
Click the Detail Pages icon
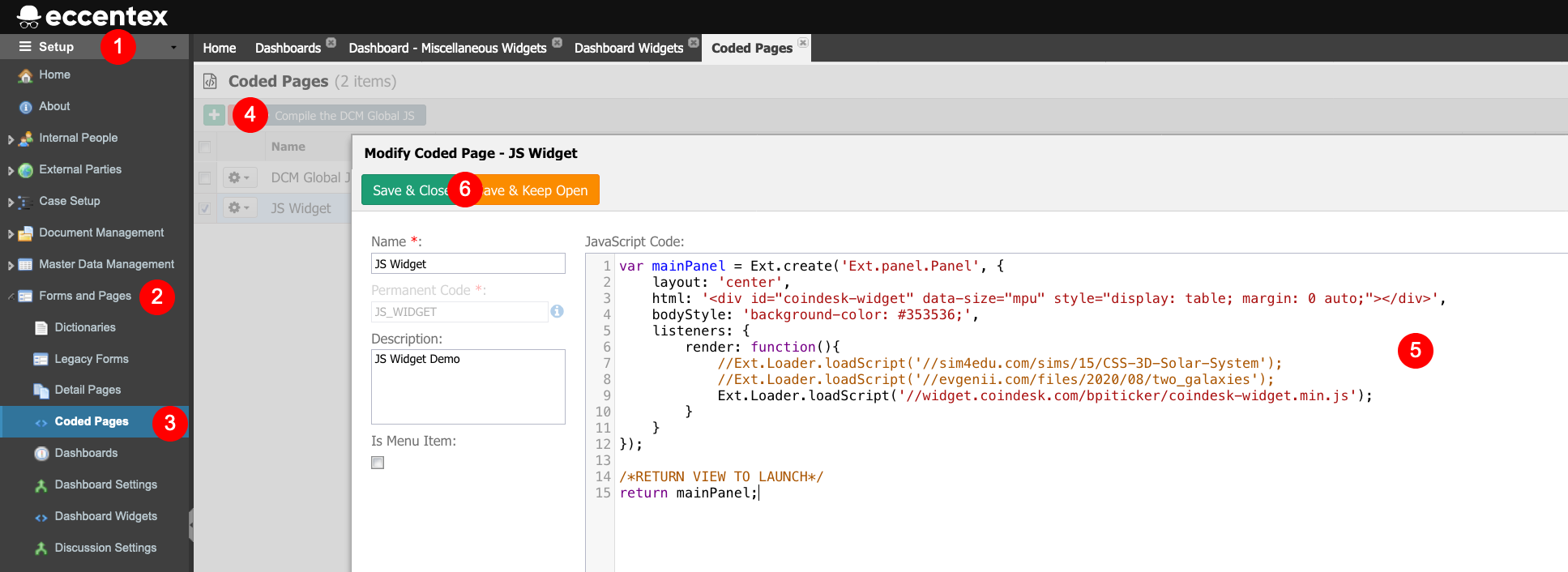click(x=41, y=391)
